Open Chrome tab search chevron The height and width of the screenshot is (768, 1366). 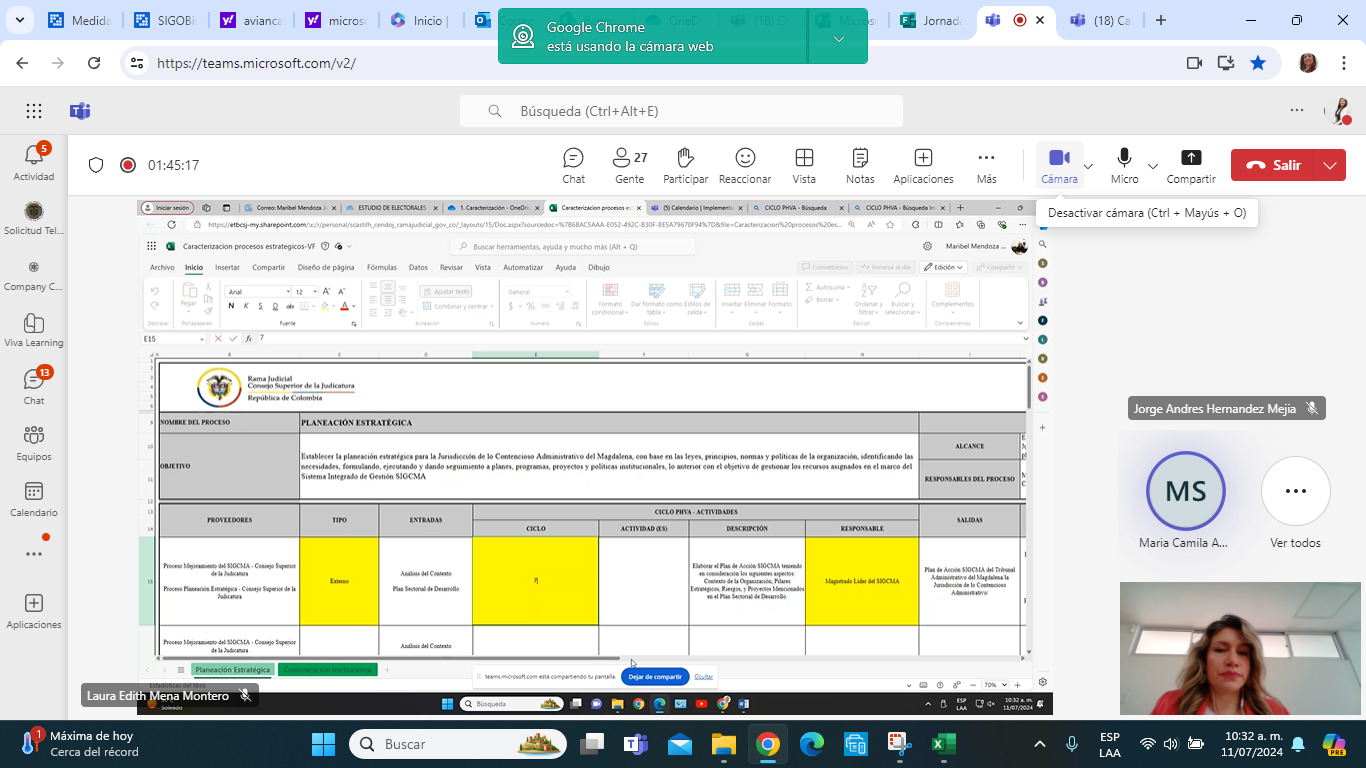click(21, 20)
